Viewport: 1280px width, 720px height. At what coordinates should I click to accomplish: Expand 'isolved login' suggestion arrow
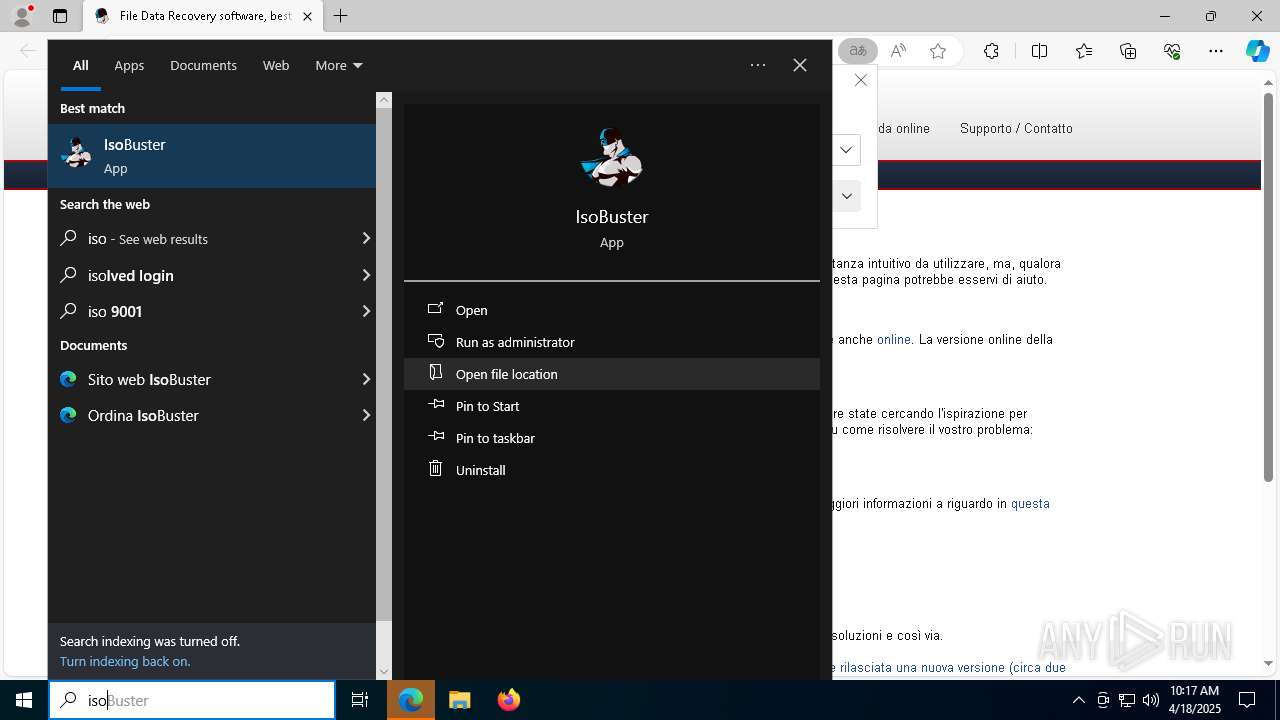[366, 275]
